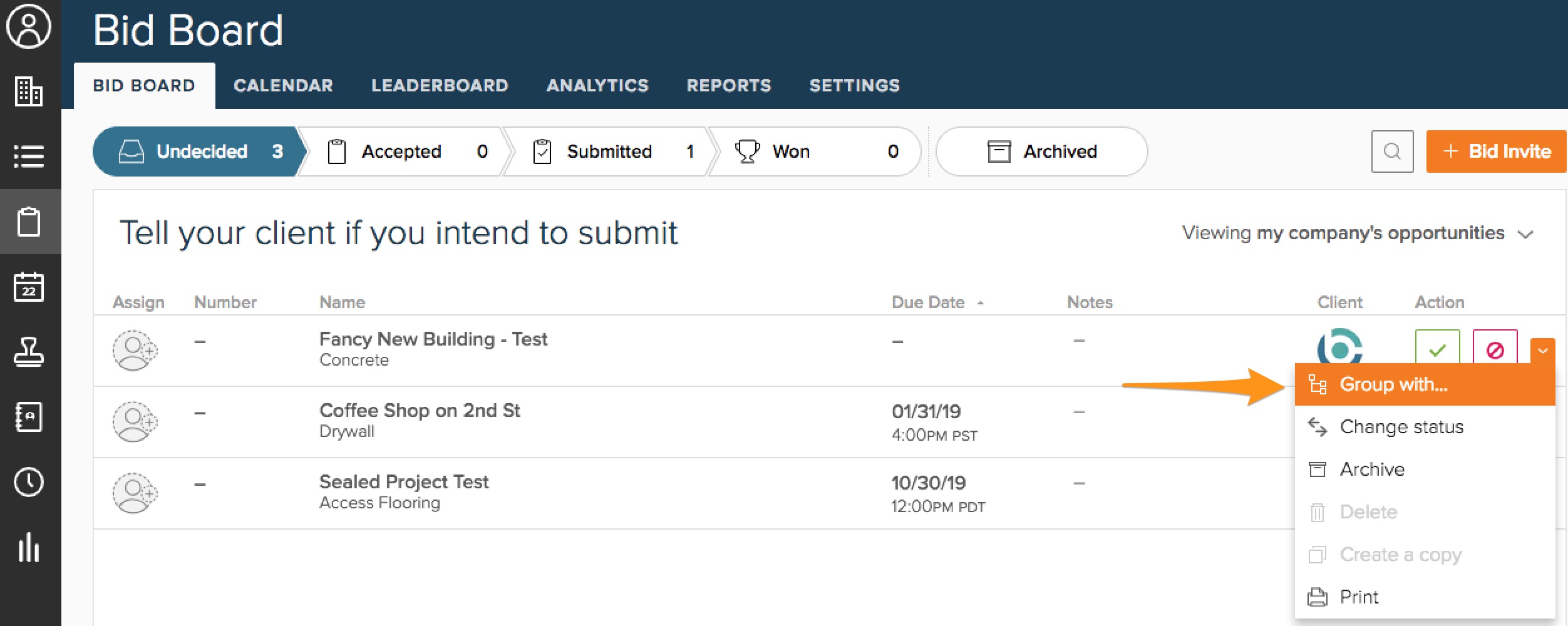Open the bar chart icon in sidebar

tap(28, 547)
